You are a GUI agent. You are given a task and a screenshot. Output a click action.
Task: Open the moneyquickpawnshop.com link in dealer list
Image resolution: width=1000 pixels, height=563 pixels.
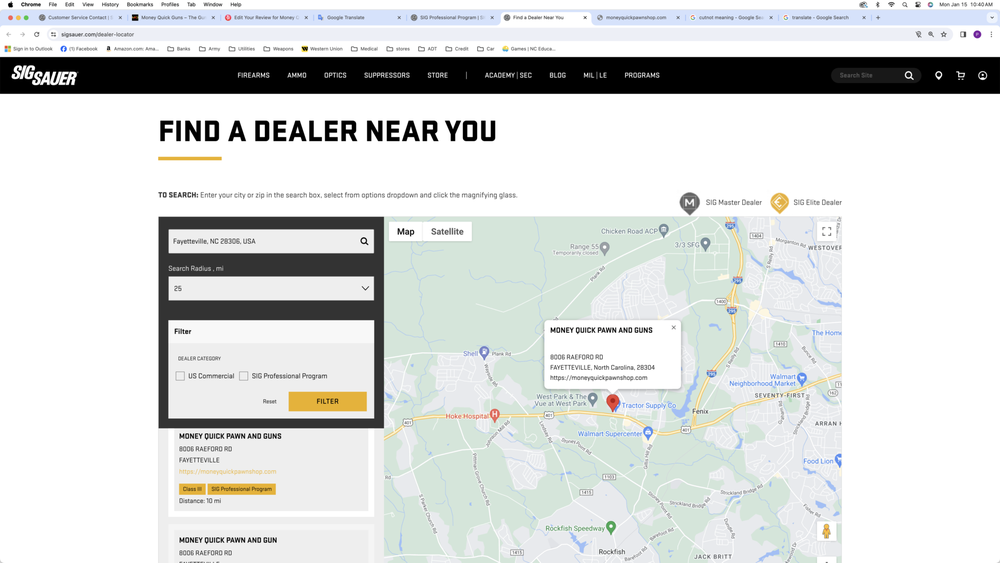[228, 472]
